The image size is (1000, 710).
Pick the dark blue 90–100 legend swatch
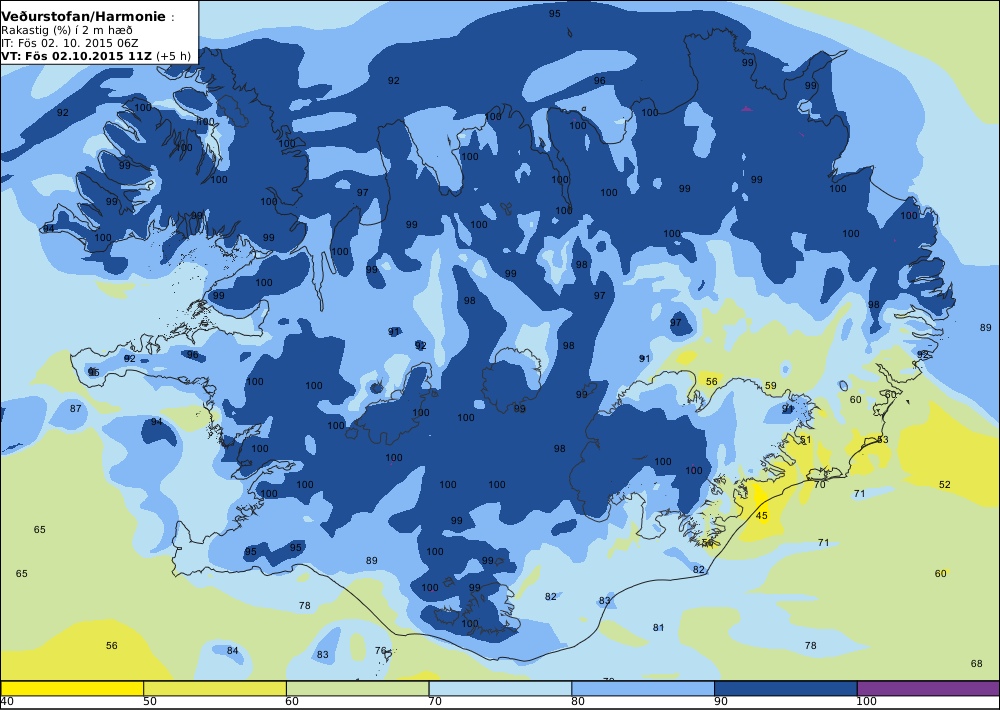tap(786, 688)
